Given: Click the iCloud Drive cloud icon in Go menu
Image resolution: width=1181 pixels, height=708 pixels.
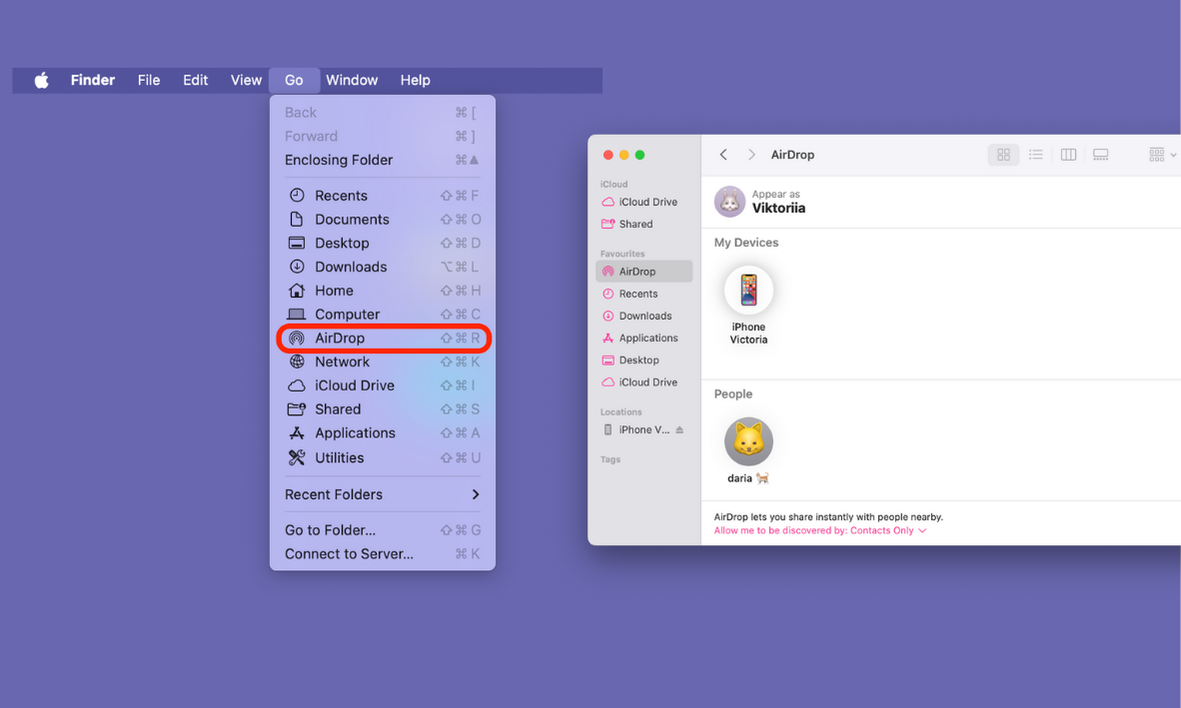Looking at the screenshot, I should pos(297,386).
